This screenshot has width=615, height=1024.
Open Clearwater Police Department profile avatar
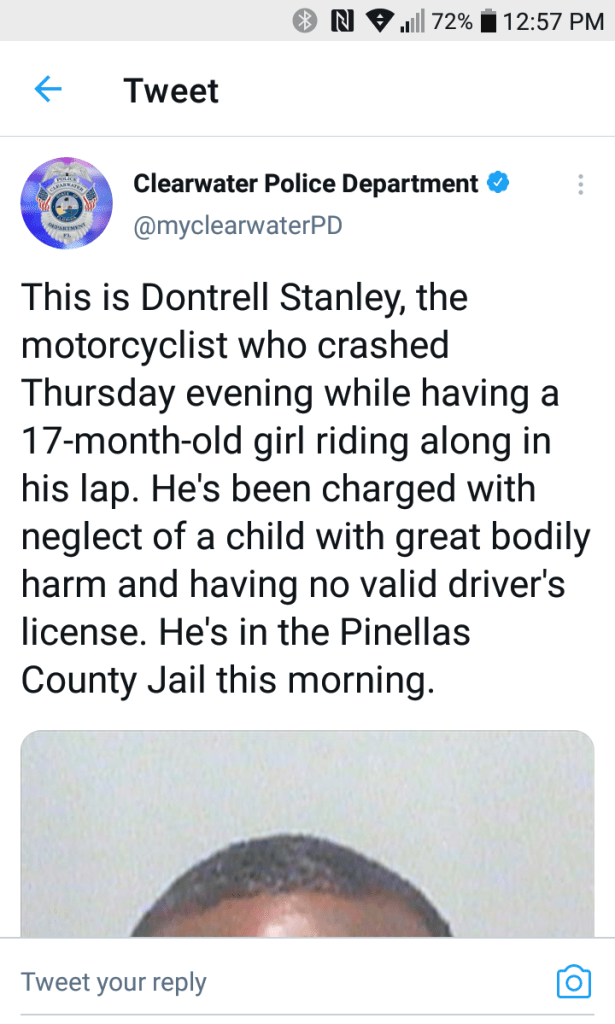(x=59, y=201)
